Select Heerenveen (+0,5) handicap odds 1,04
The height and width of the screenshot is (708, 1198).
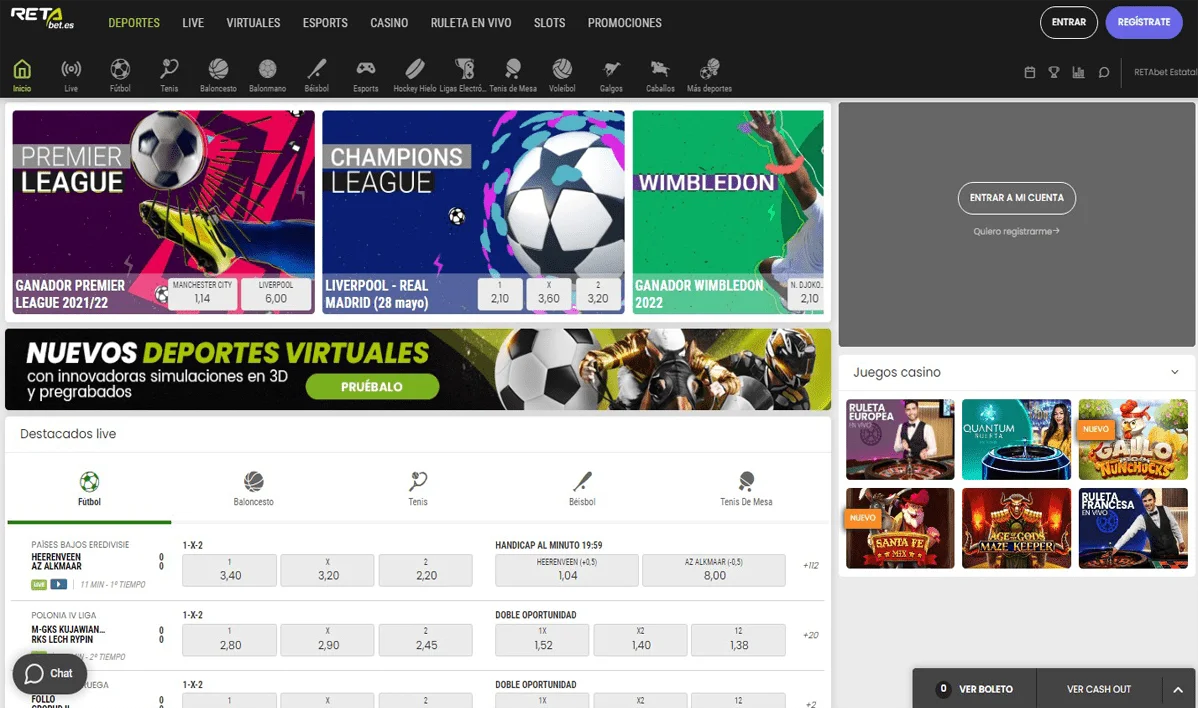pyautogui.click(x=567, y=571)
